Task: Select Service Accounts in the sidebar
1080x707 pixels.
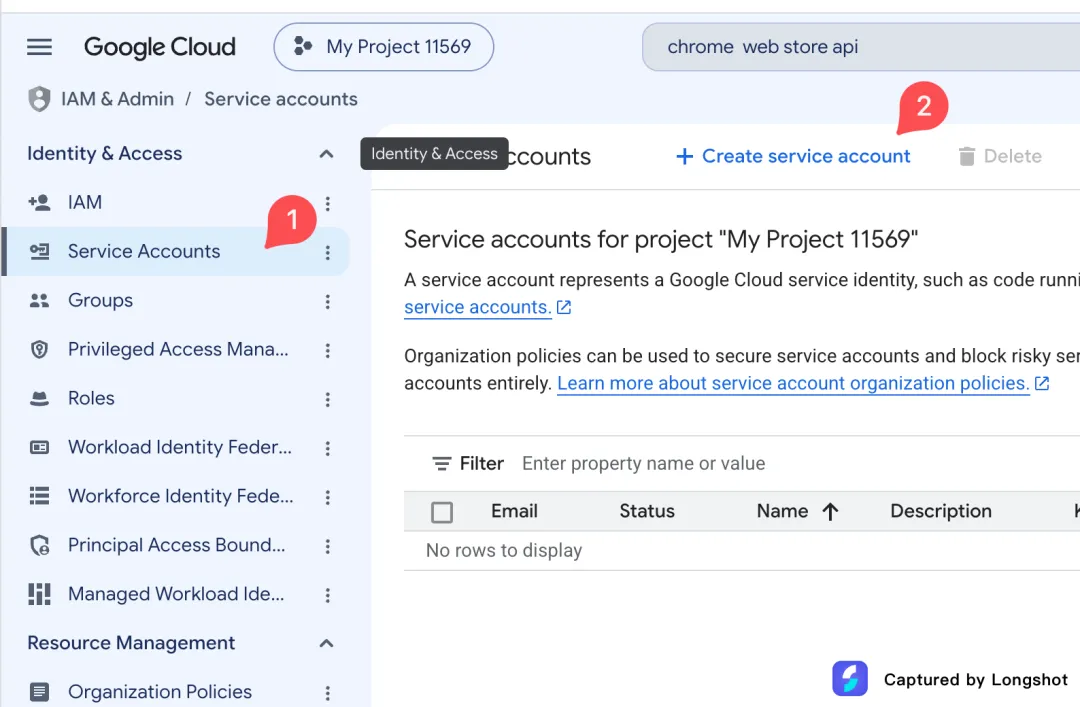Action: [x=176, y=252]
